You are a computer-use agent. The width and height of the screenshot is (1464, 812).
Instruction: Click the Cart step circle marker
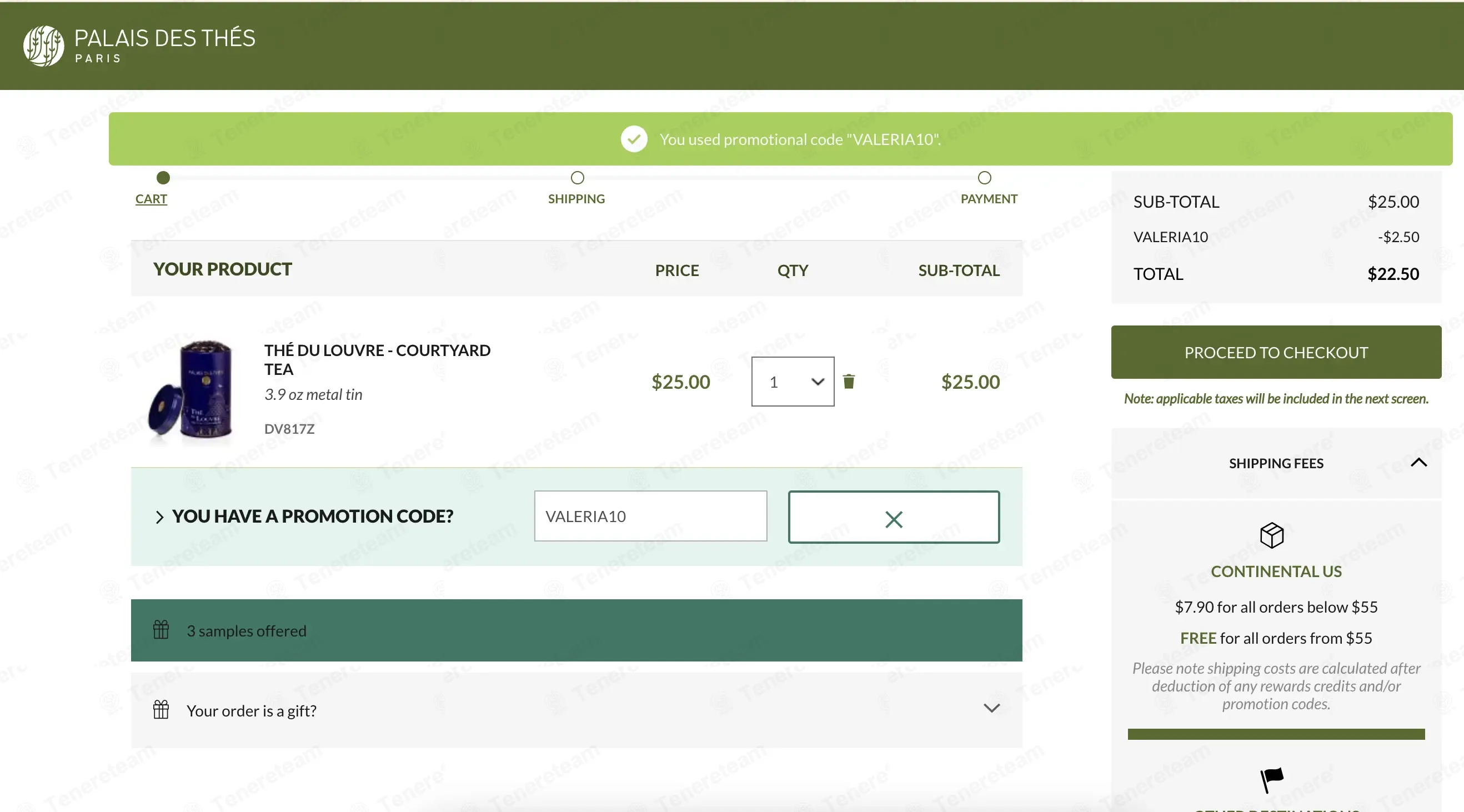[163, 178]
